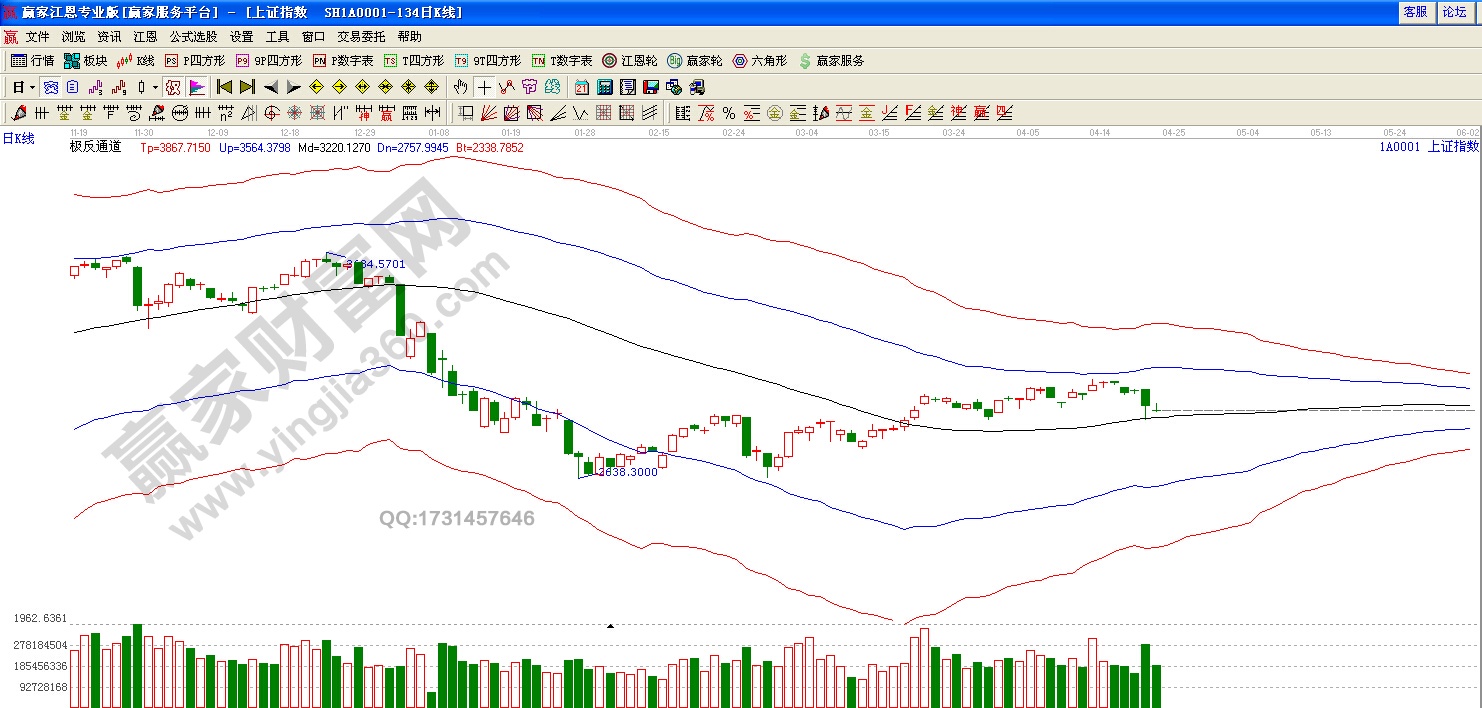This screenshot has height=708, width=1482.
Task: Click the 客服 button at top right
Action: pos(1415,12)
